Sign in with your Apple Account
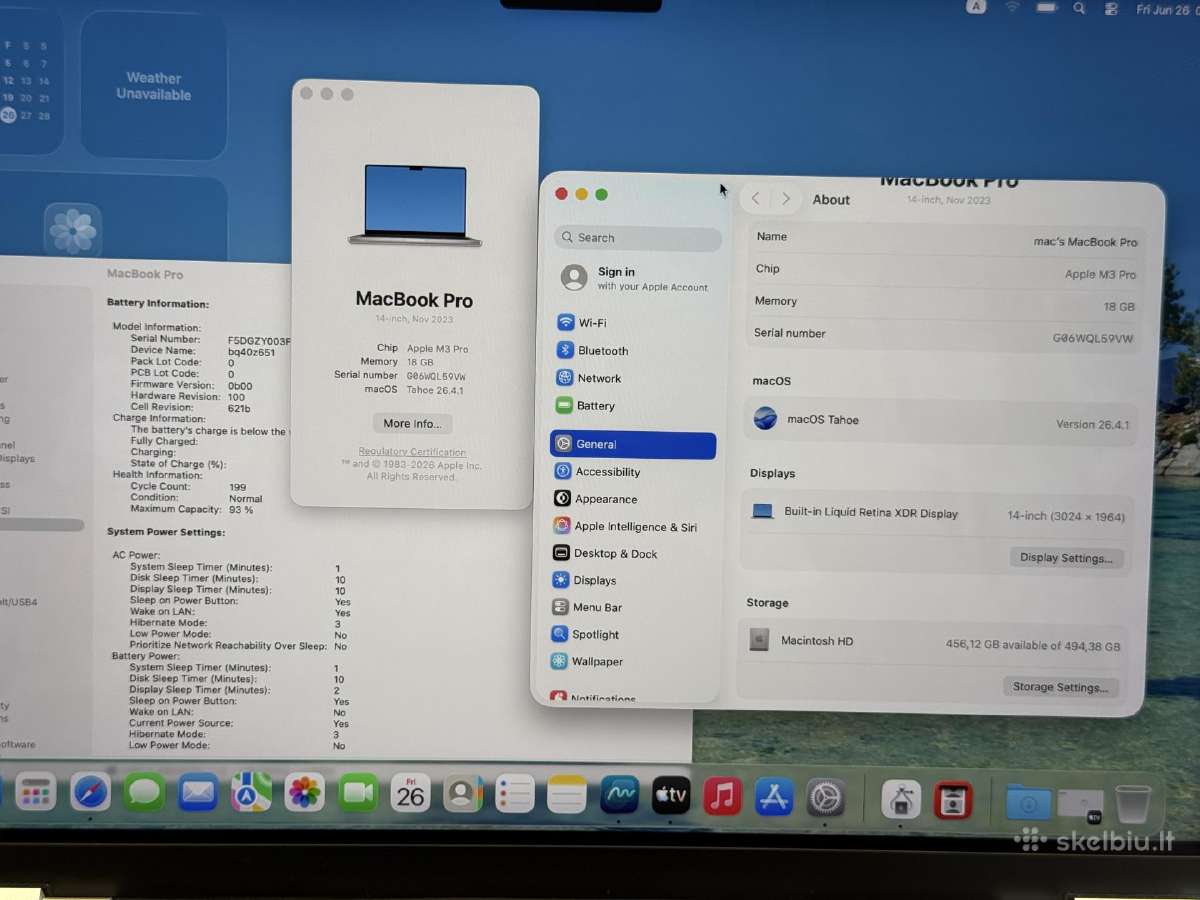 (636, 278)
